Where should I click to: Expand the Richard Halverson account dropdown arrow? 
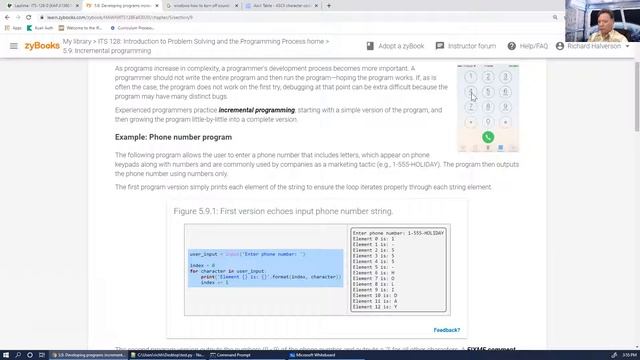627,46
